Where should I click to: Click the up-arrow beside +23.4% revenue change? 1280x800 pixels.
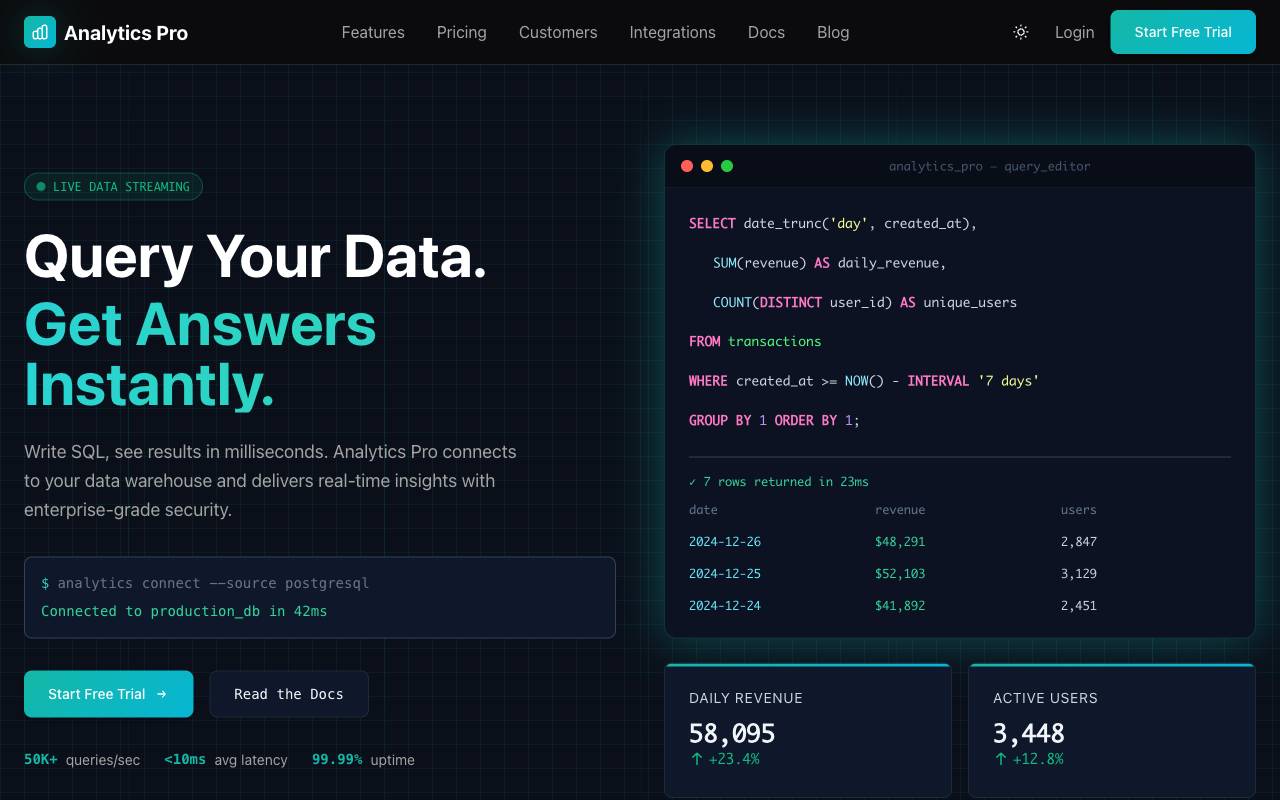pos(697,759)
